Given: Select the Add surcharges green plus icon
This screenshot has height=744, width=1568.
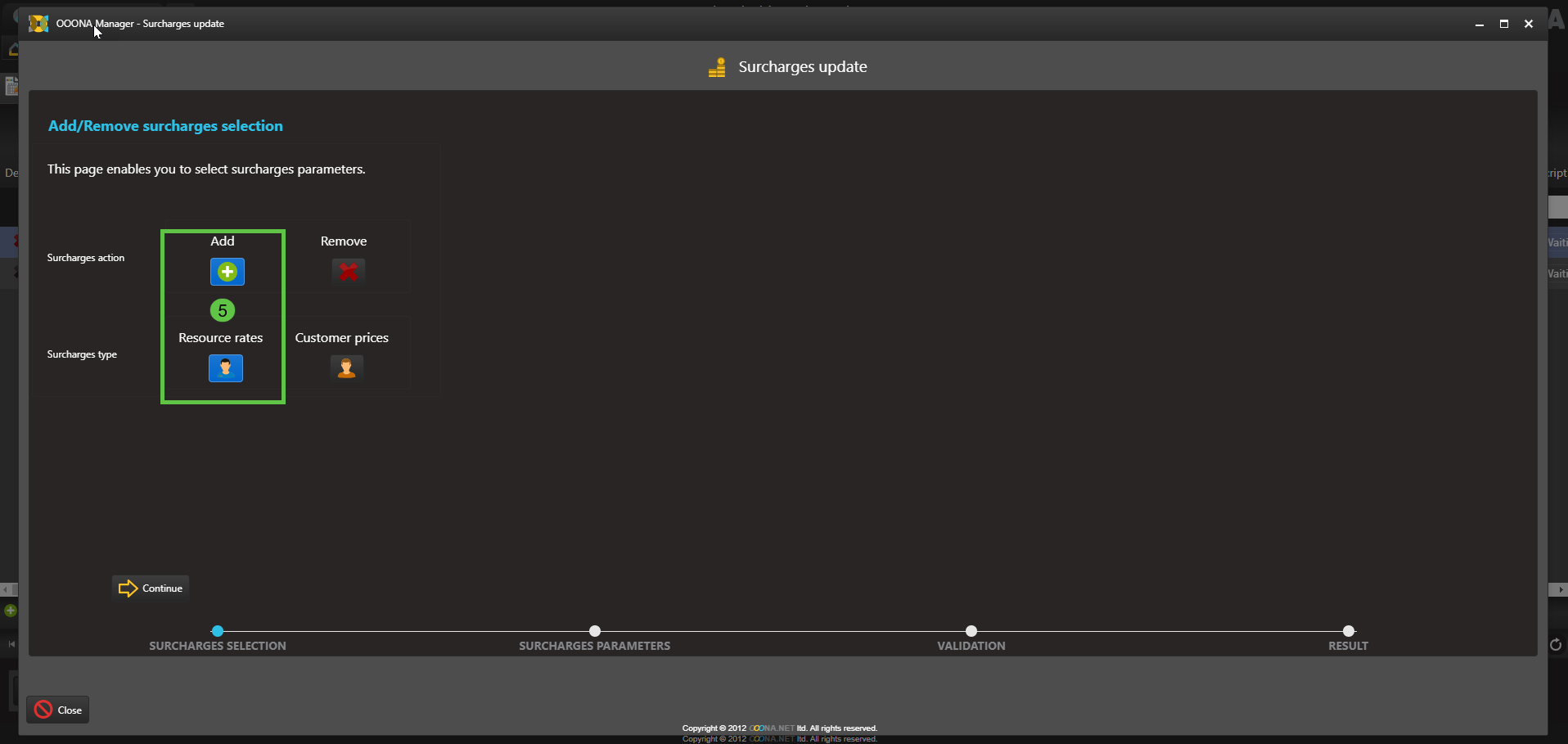Looking at the screenshot, I should [227, 272].
